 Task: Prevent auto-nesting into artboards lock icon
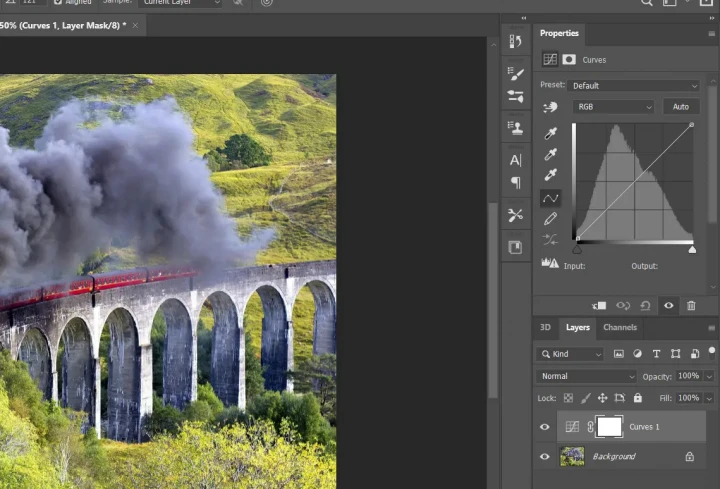(620, 398)
